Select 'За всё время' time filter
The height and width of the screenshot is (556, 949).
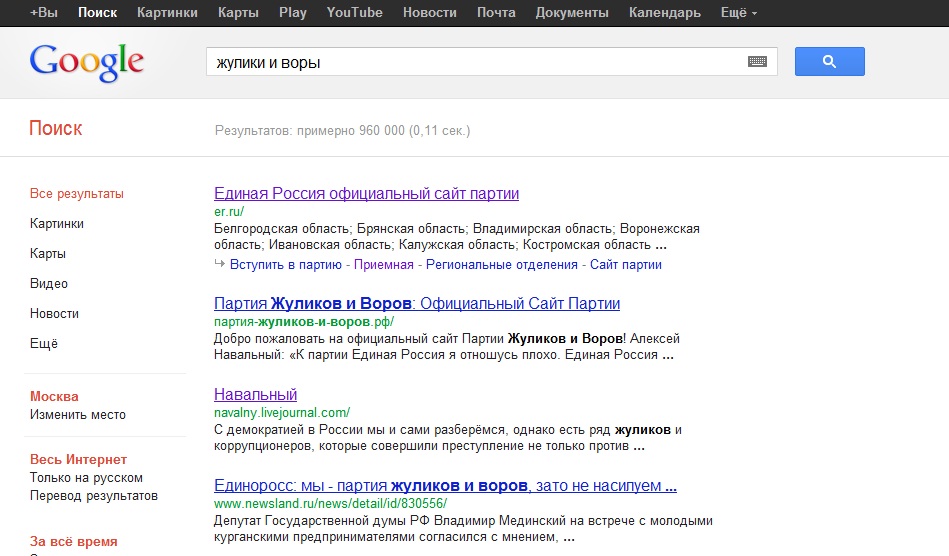tap(74, 541)
